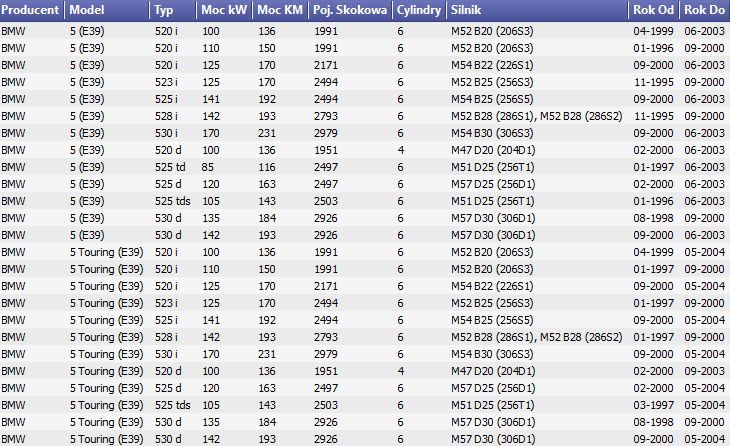Click the Rok Do column header
Image resolution: width=730 pixels, height=446 pixels.
click(x=705, y=10)
